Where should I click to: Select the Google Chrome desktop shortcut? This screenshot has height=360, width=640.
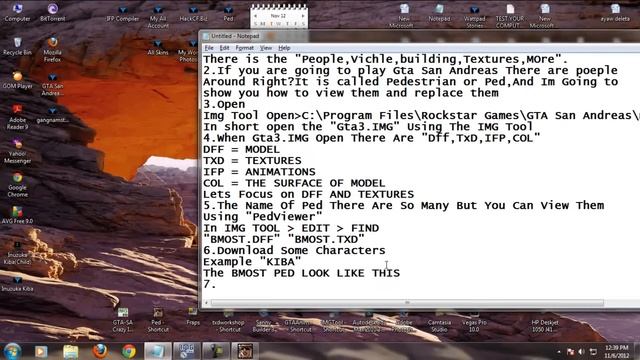17,185
